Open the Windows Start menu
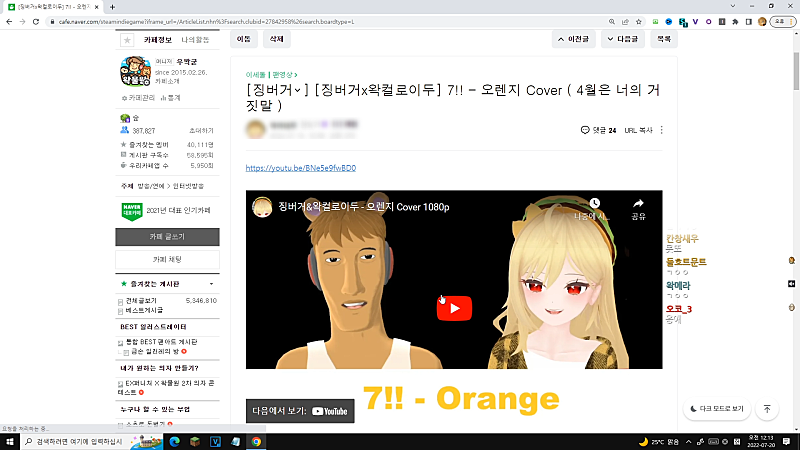This screenshot has height=450, width=800. pyautogui.click(x=10, y=441)
